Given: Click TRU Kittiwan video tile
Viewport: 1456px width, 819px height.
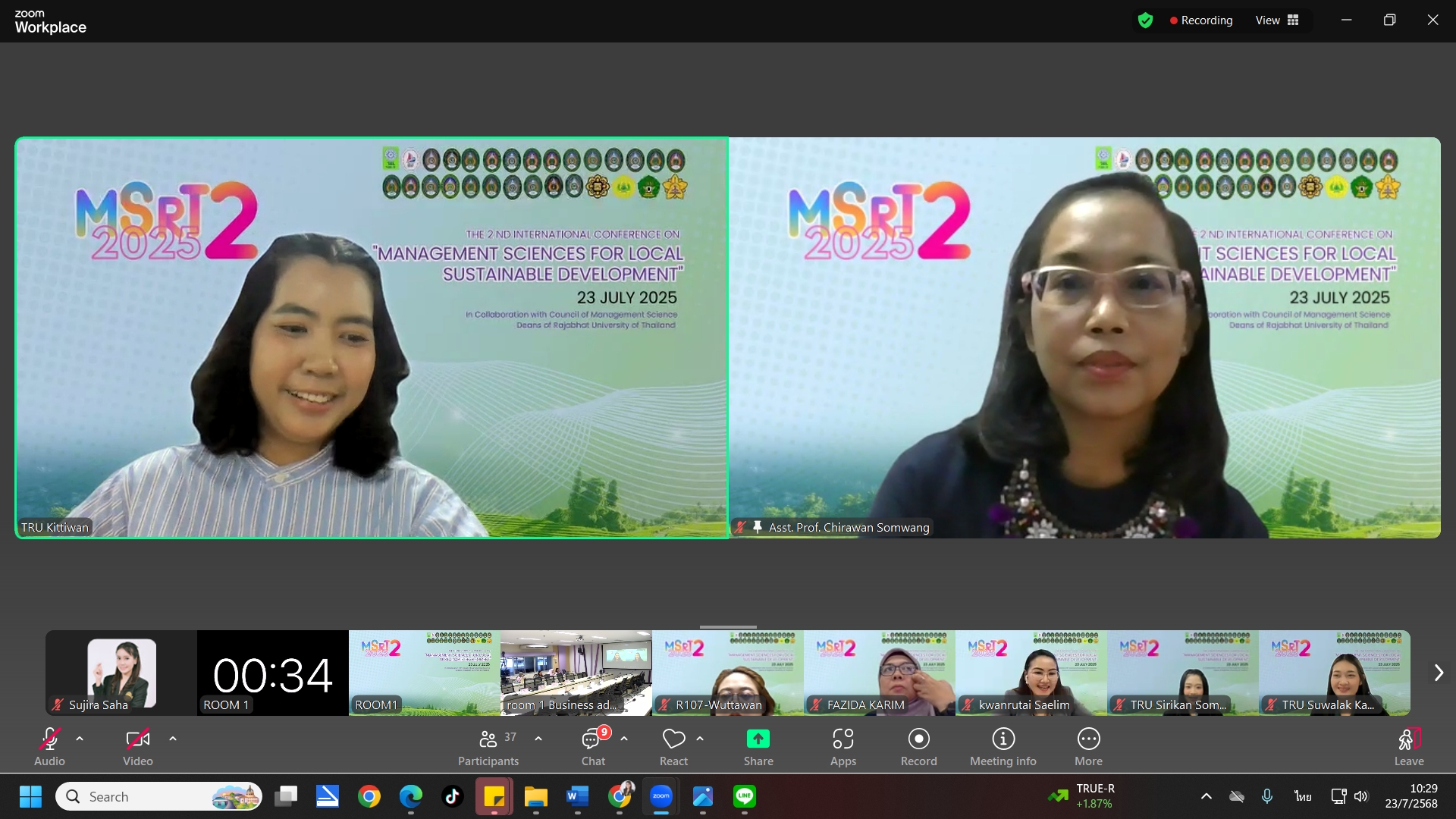Looking at the screenshot, I should tap(372, 337).
